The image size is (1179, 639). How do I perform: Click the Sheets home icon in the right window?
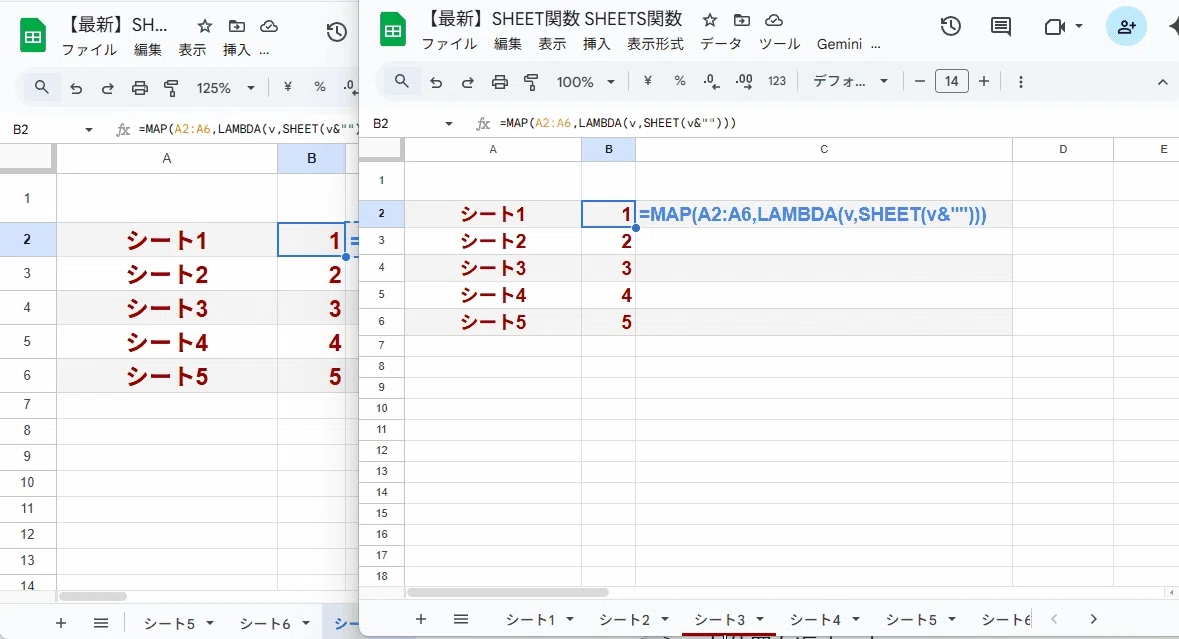392,30
